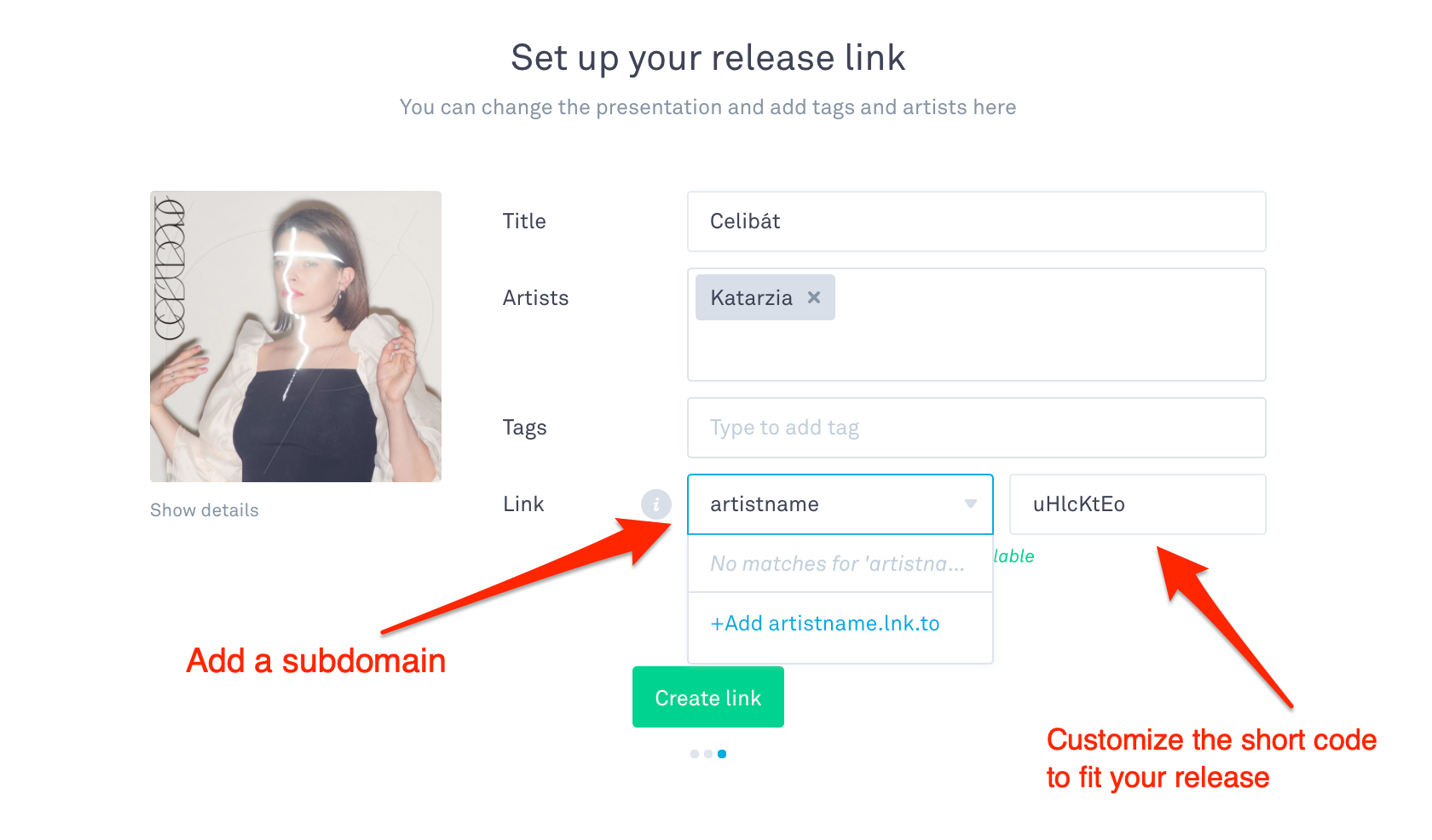The height and width of the screenshot is (840, 1432).
Task: Click the Title field containing Celibát
Action: (976, 222)
